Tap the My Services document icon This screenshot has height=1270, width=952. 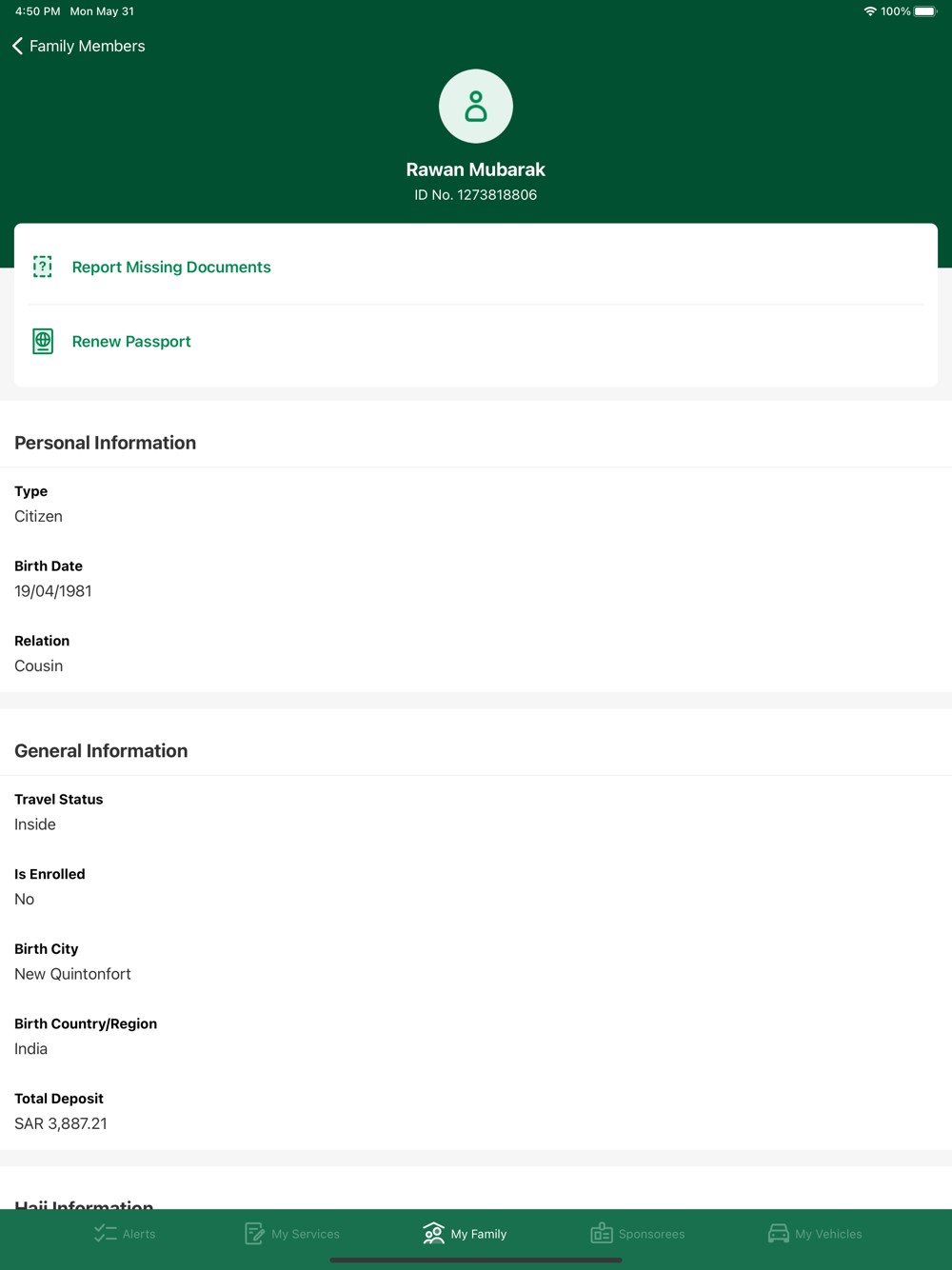254,1234
